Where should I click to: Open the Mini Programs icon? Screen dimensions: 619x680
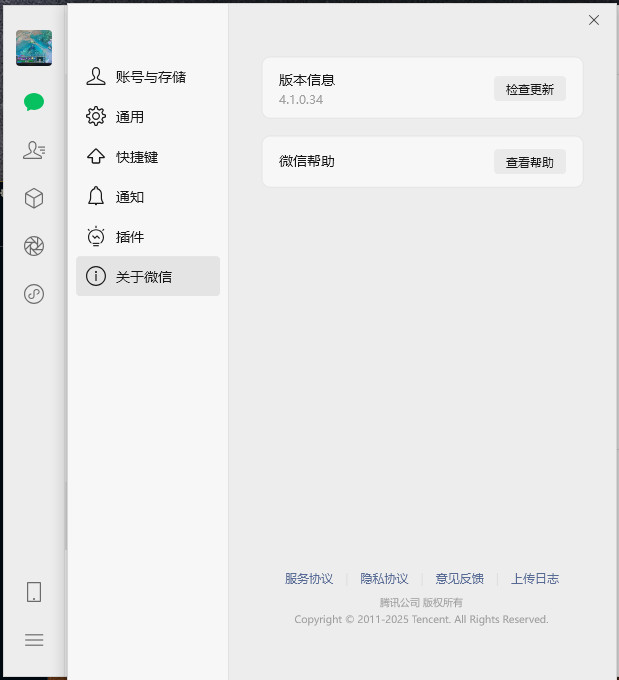pyautogui.click(x=34, y=294)
